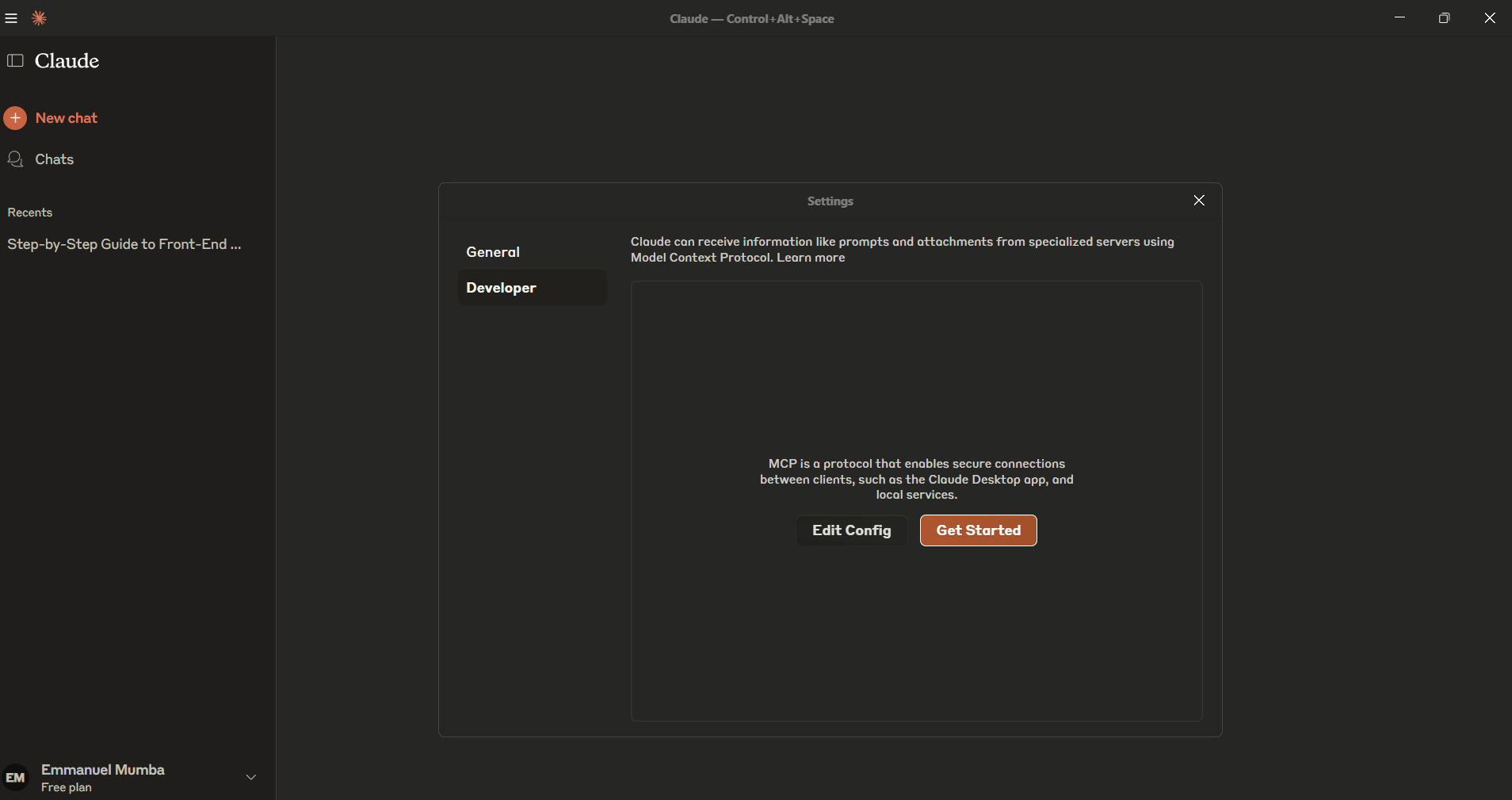Image resolution: width=1512 pixels, height=800 pixels.
Task: Click the MCP protocol description text
Action: click(x=917, y=479)
